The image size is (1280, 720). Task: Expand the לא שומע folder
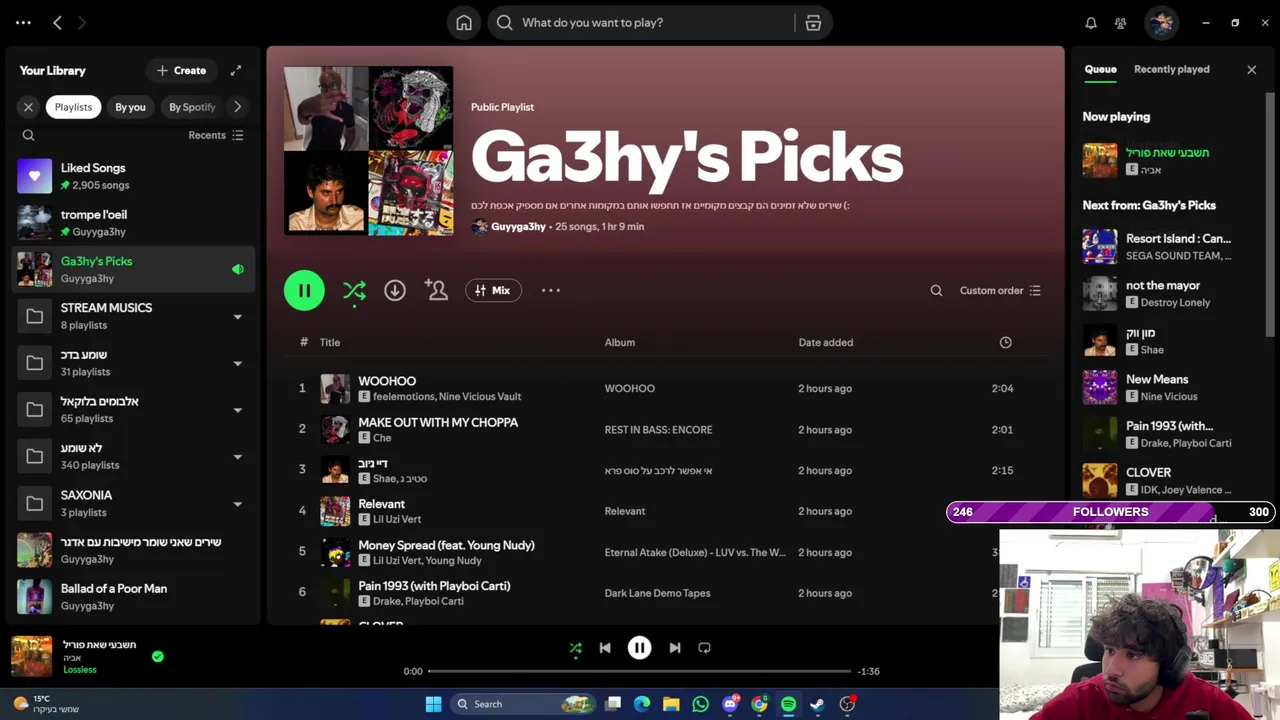[237, 457]
